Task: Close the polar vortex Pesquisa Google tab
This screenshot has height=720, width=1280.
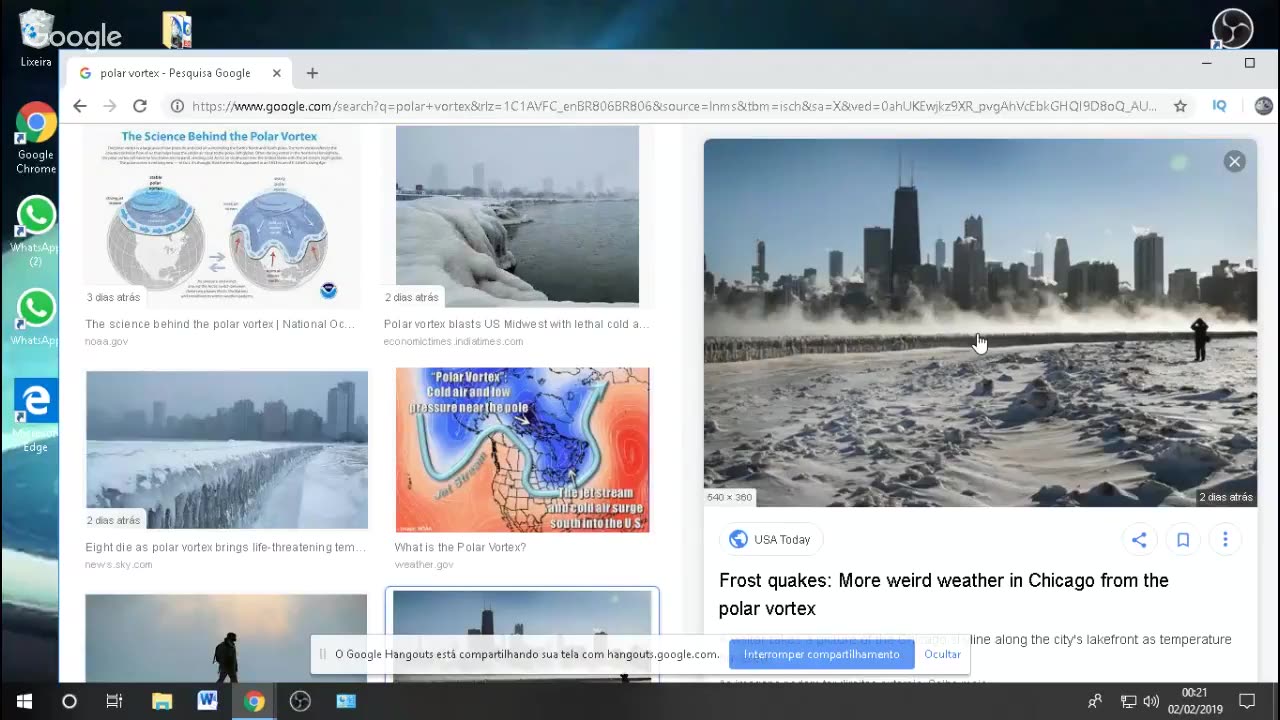Action: tap(277, 73)
